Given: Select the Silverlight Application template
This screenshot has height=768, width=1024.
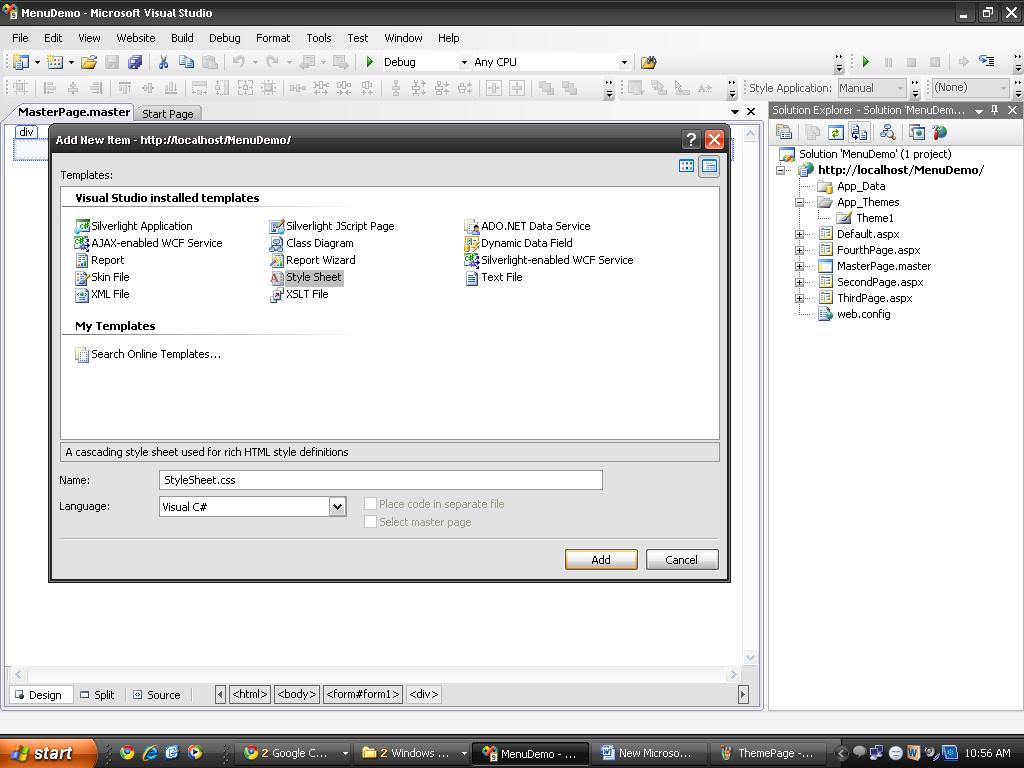Looking at the screenshot, I should 134,227.
